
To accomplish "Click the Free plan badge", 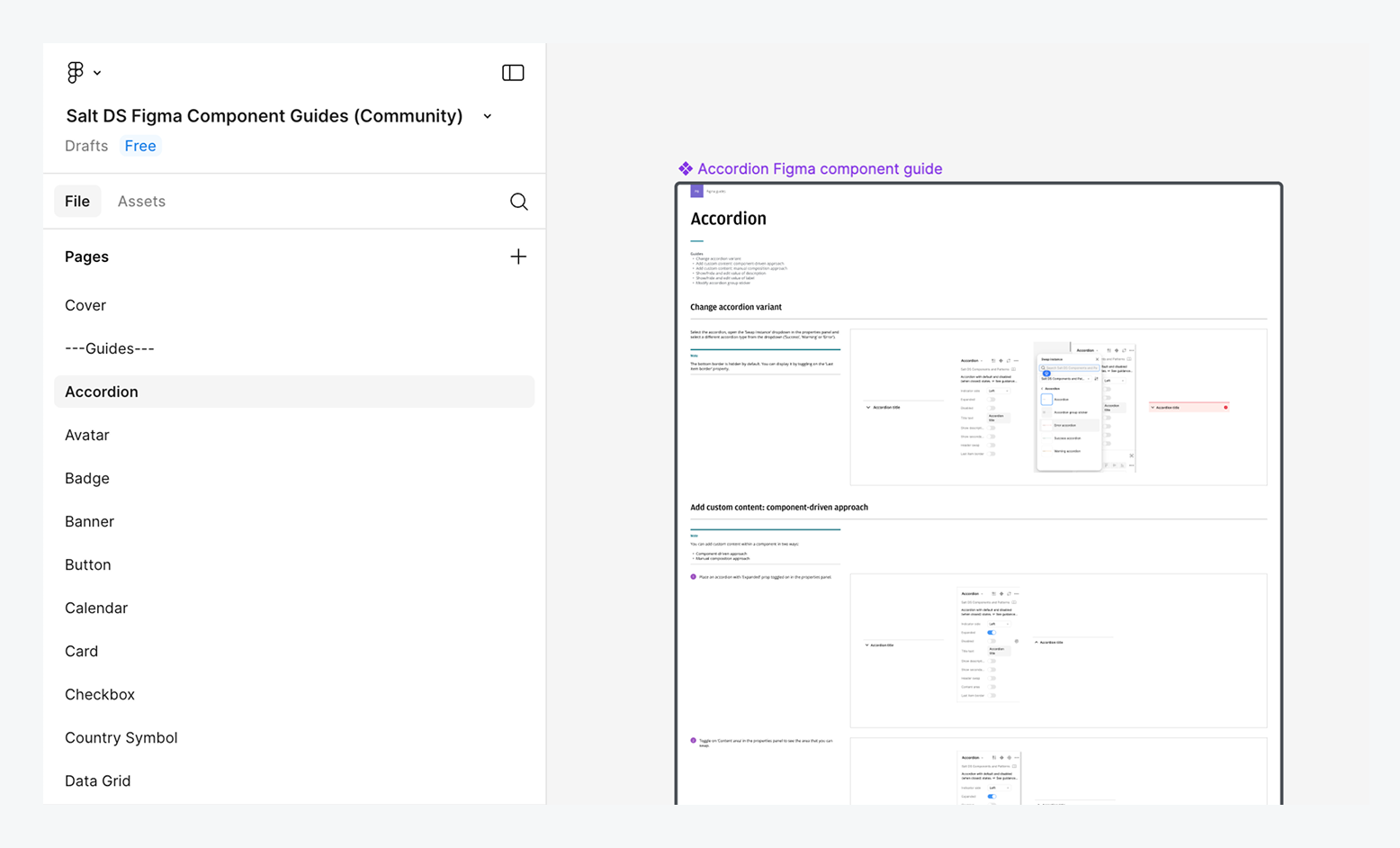I will [140, 146].
